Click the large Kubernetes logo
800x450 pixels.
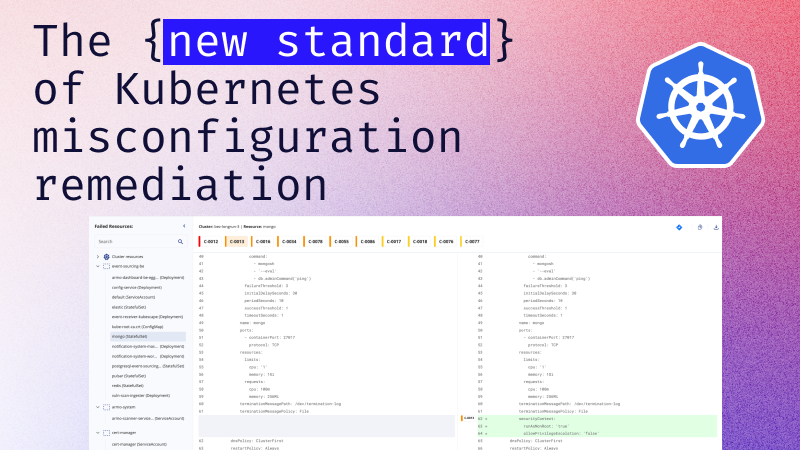[701, 106]
